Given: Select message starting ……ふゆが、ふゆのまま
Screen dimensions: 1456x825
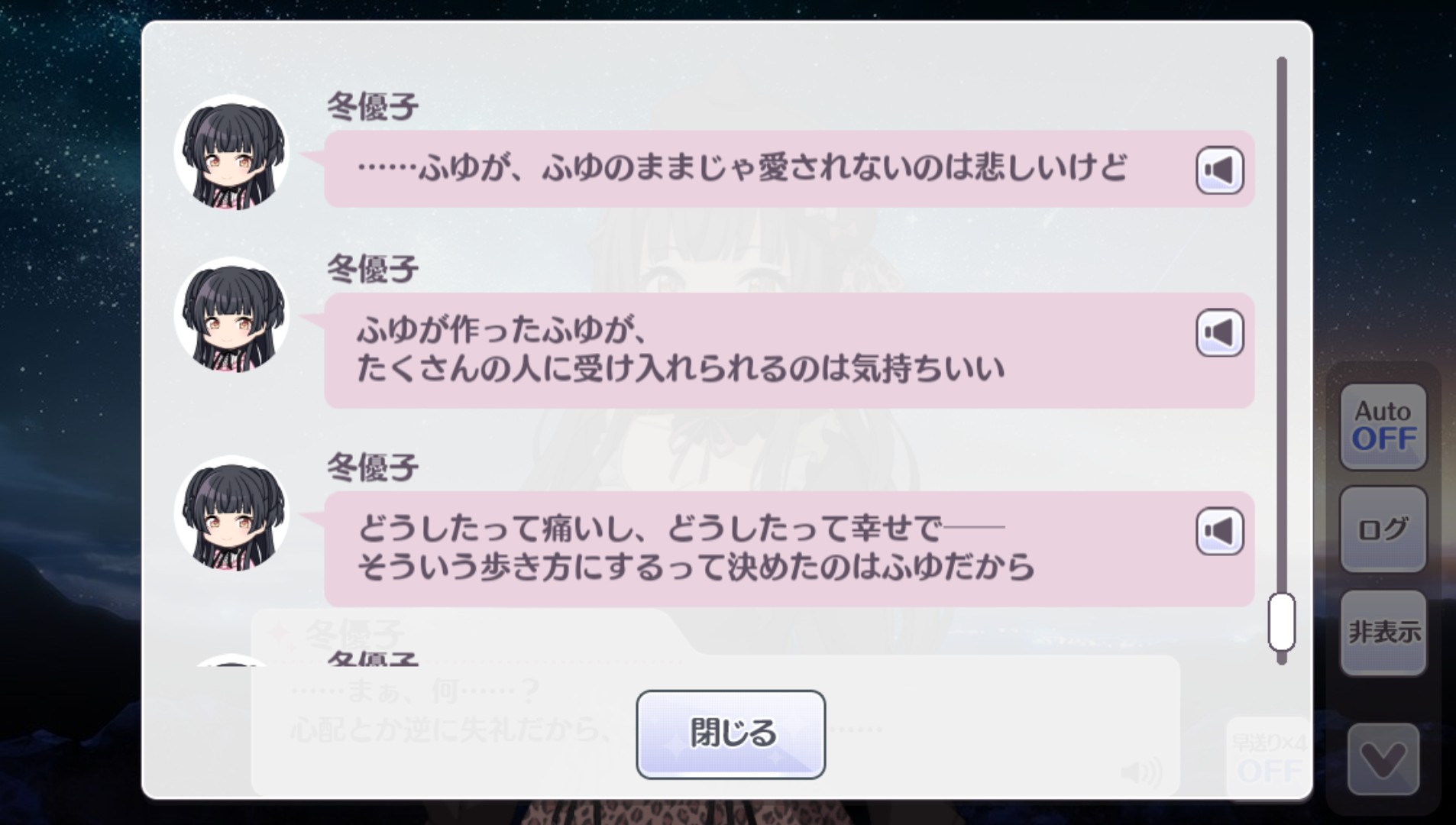Looking at the screenshot, I should point(789,169).
